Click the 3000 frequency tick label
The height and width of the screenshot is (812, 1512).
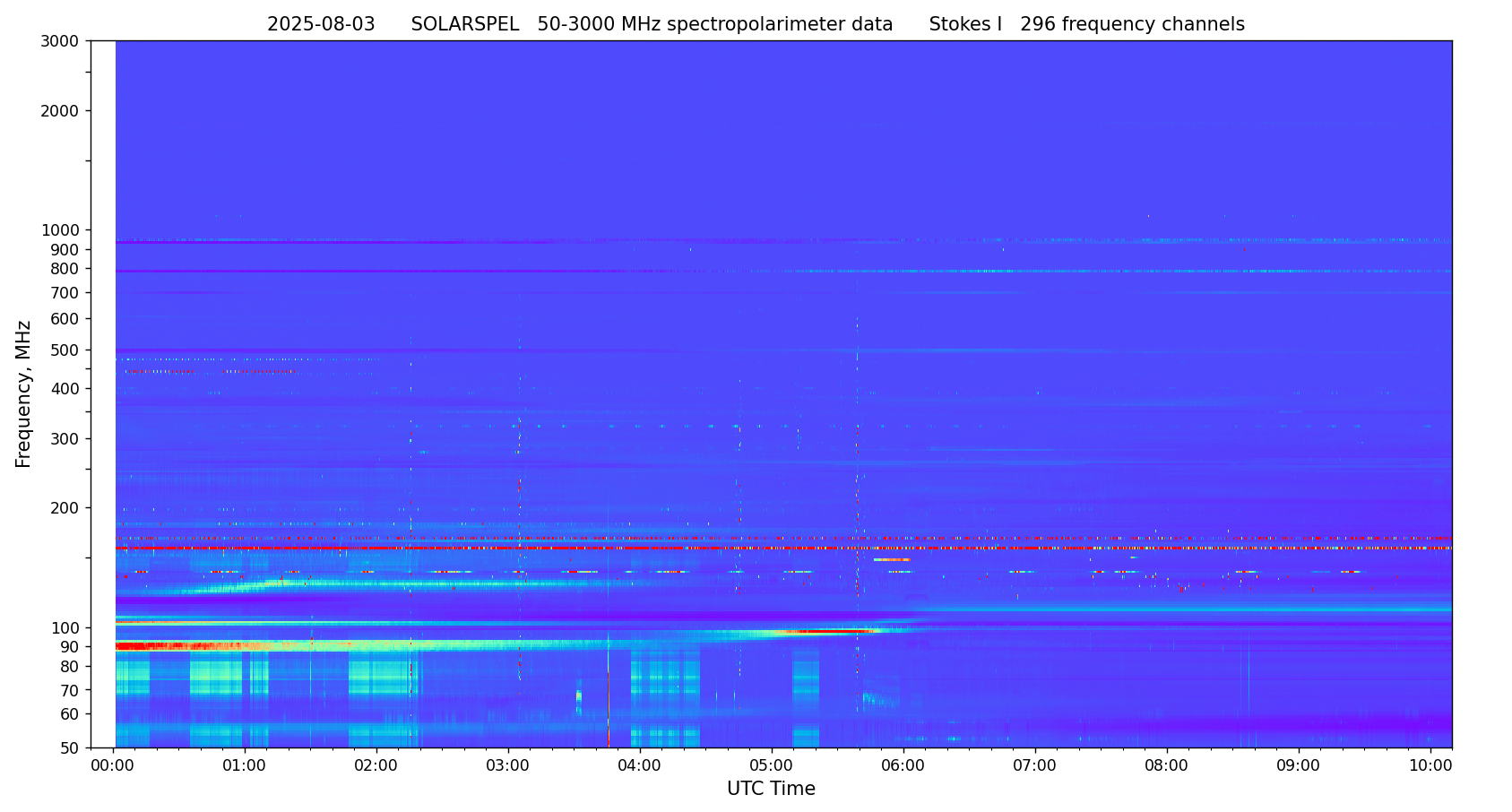click(x=60, y=41)
